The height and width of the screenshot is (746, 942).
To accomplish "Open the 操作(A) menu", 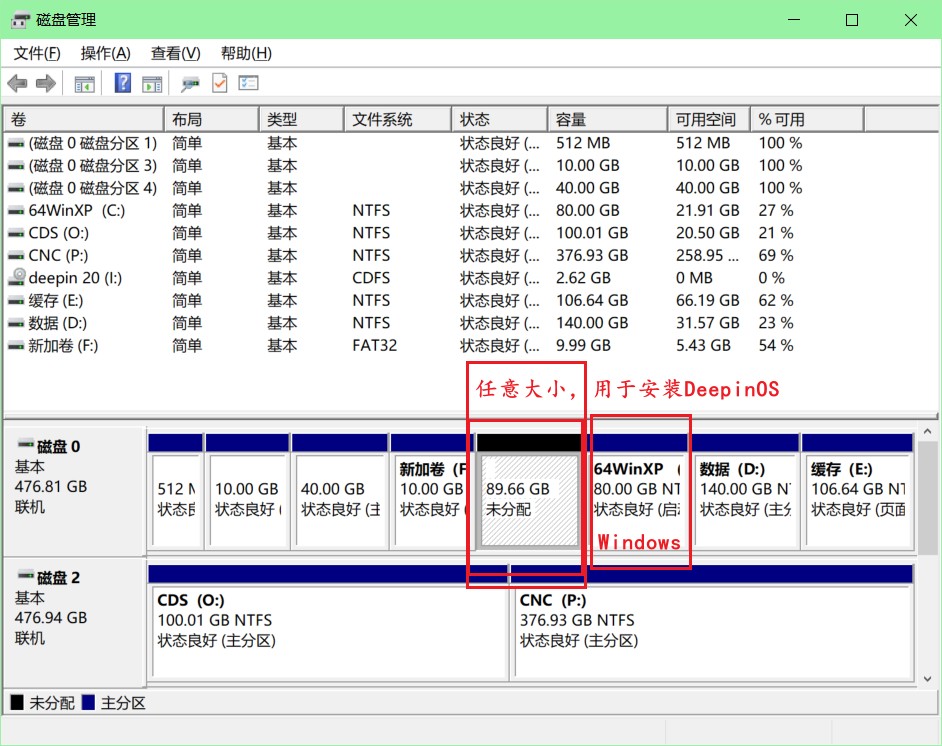I will tap(105, 53).
